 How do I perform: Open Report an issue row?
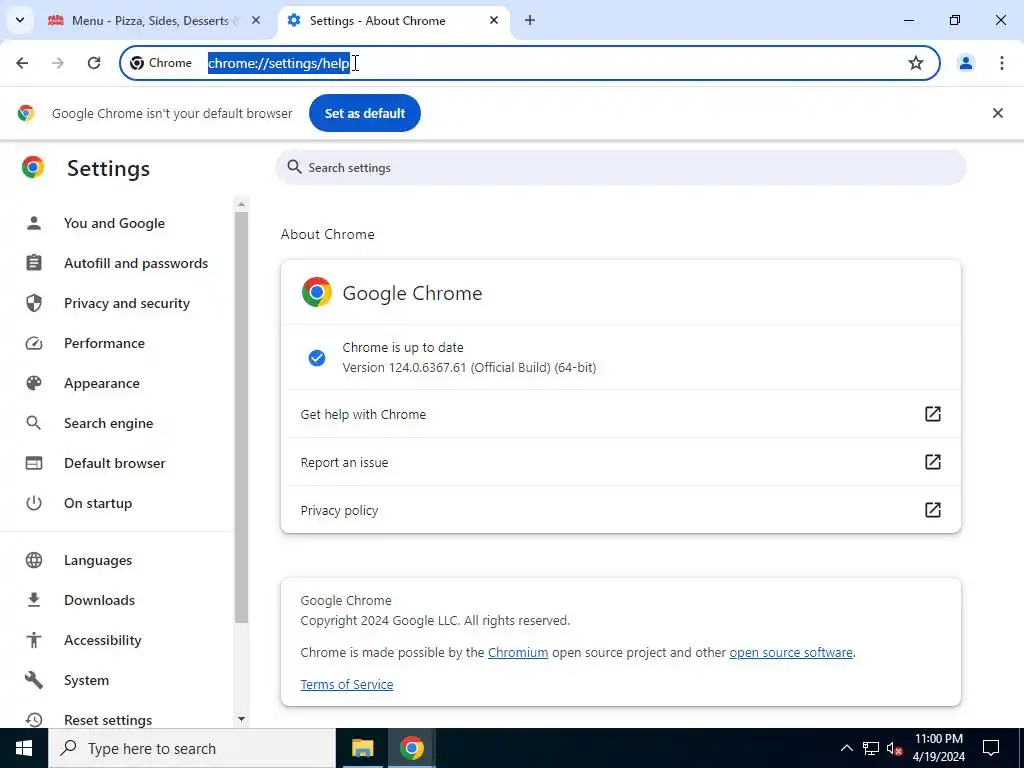pyautogui.click(x=620, y=462)
